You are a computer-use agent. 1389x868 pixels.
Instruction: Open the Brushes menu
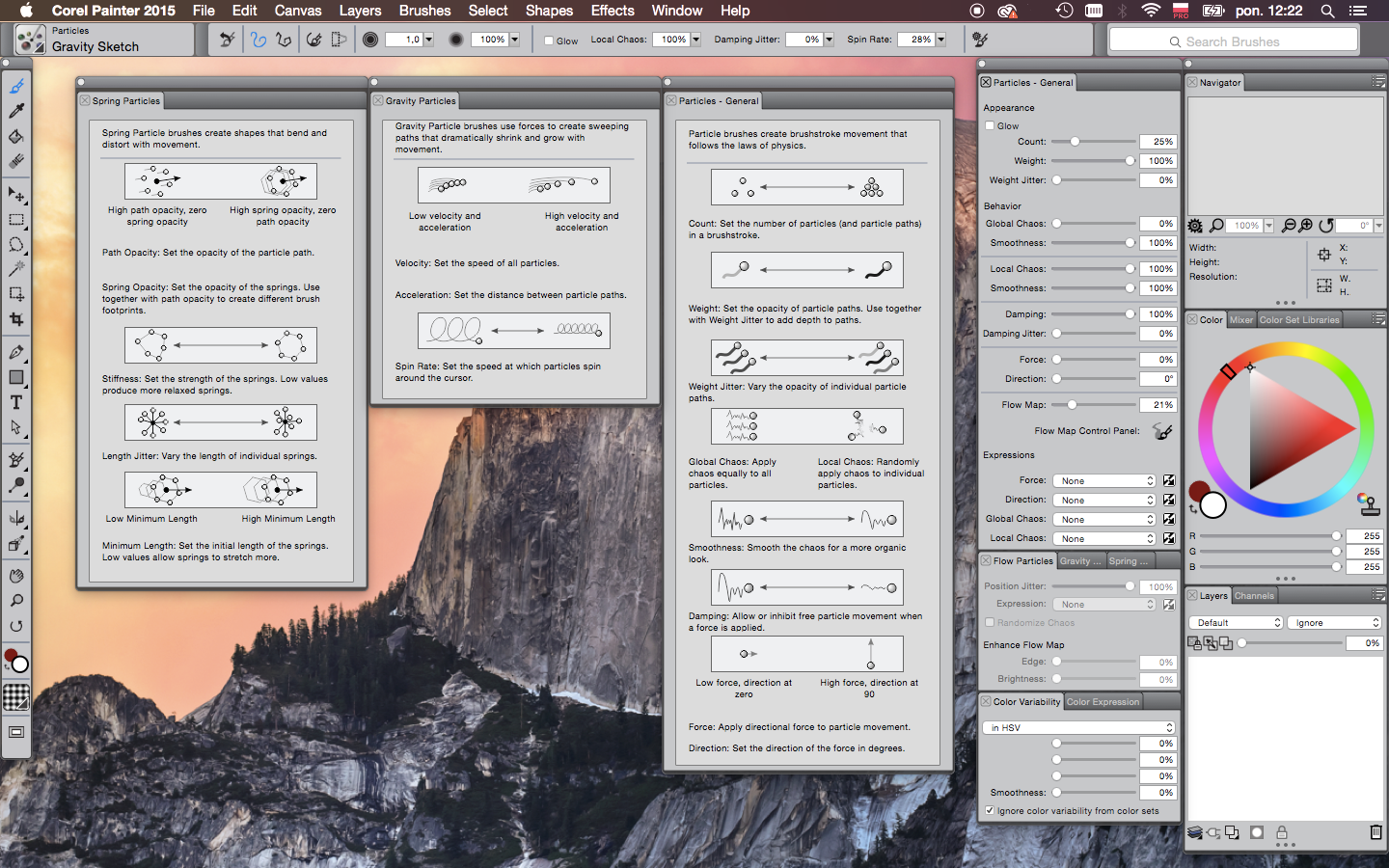(424, 11)
